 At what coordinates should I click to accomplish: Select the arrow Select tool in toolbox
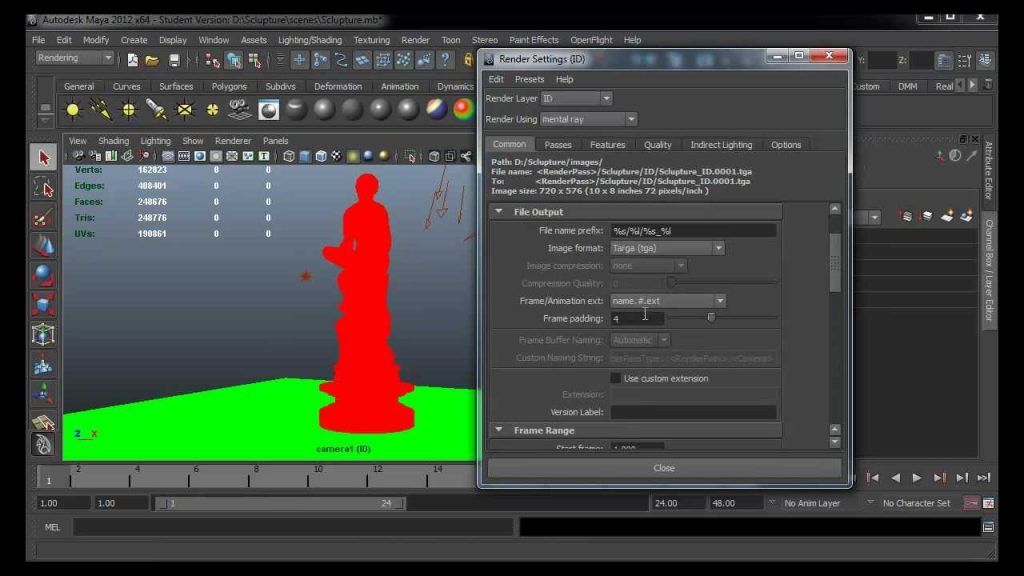pos(43,157)
